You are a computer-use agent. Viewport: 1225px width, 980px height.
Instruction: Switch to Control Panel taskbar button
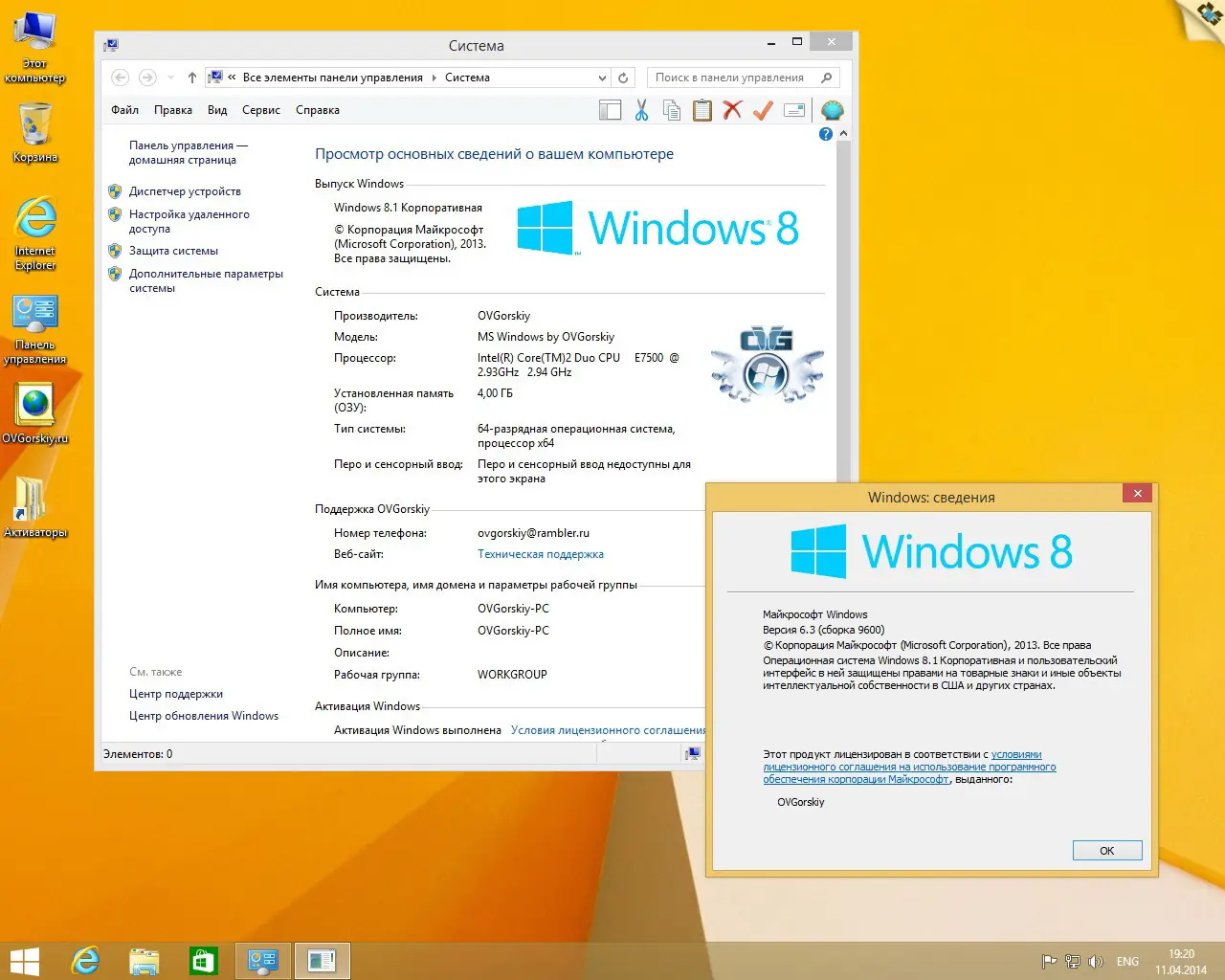pos(263,961)
